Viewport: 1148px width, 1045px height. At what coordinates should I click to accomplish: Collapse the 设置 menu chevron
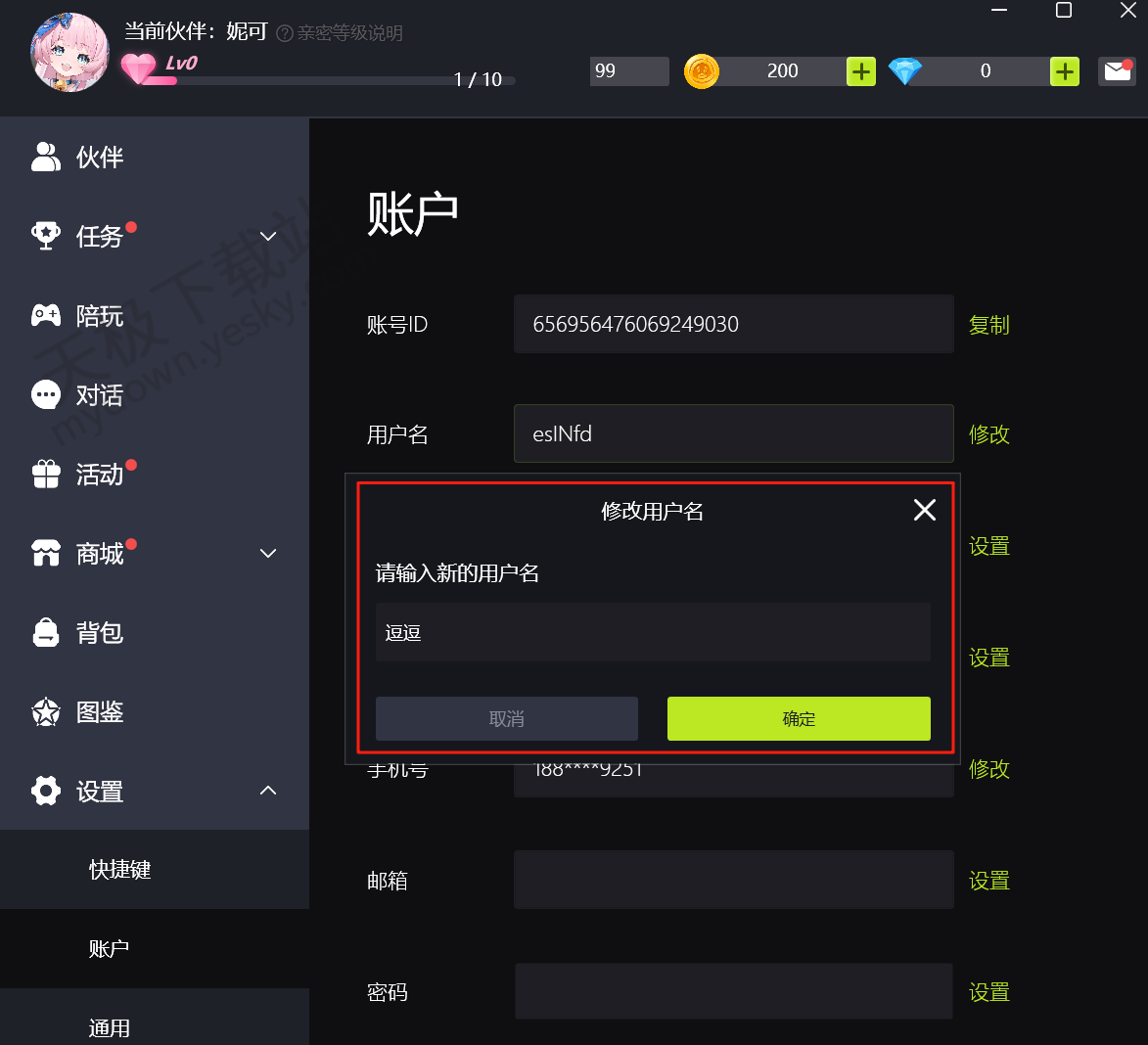tap(268, 791)
